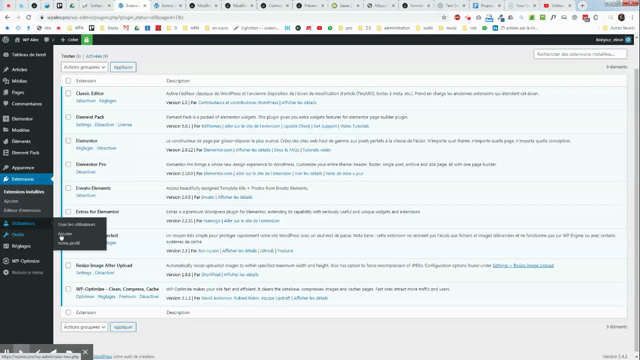This screenshot has width=640, height=360.
Task: Click Désactiver under Envato Elements
Action: [86, 196]
